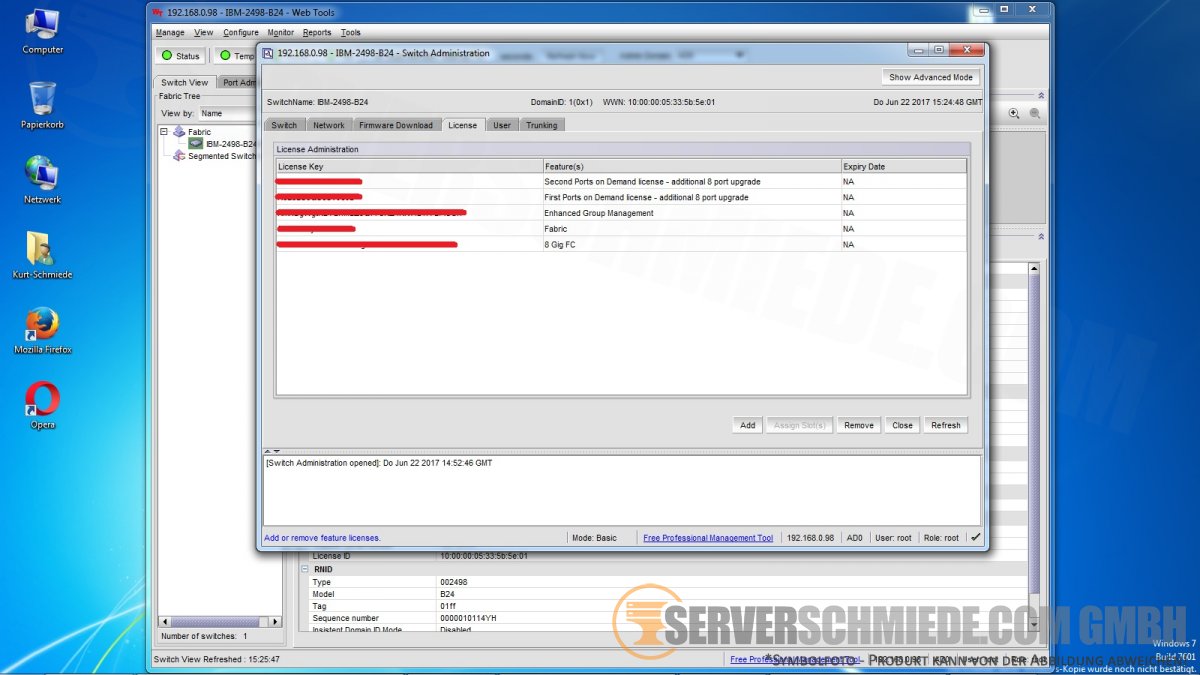Click the zoom in magnifier icon
The height and width of the screenshot is (675, 1200).
coord(1014,114)
